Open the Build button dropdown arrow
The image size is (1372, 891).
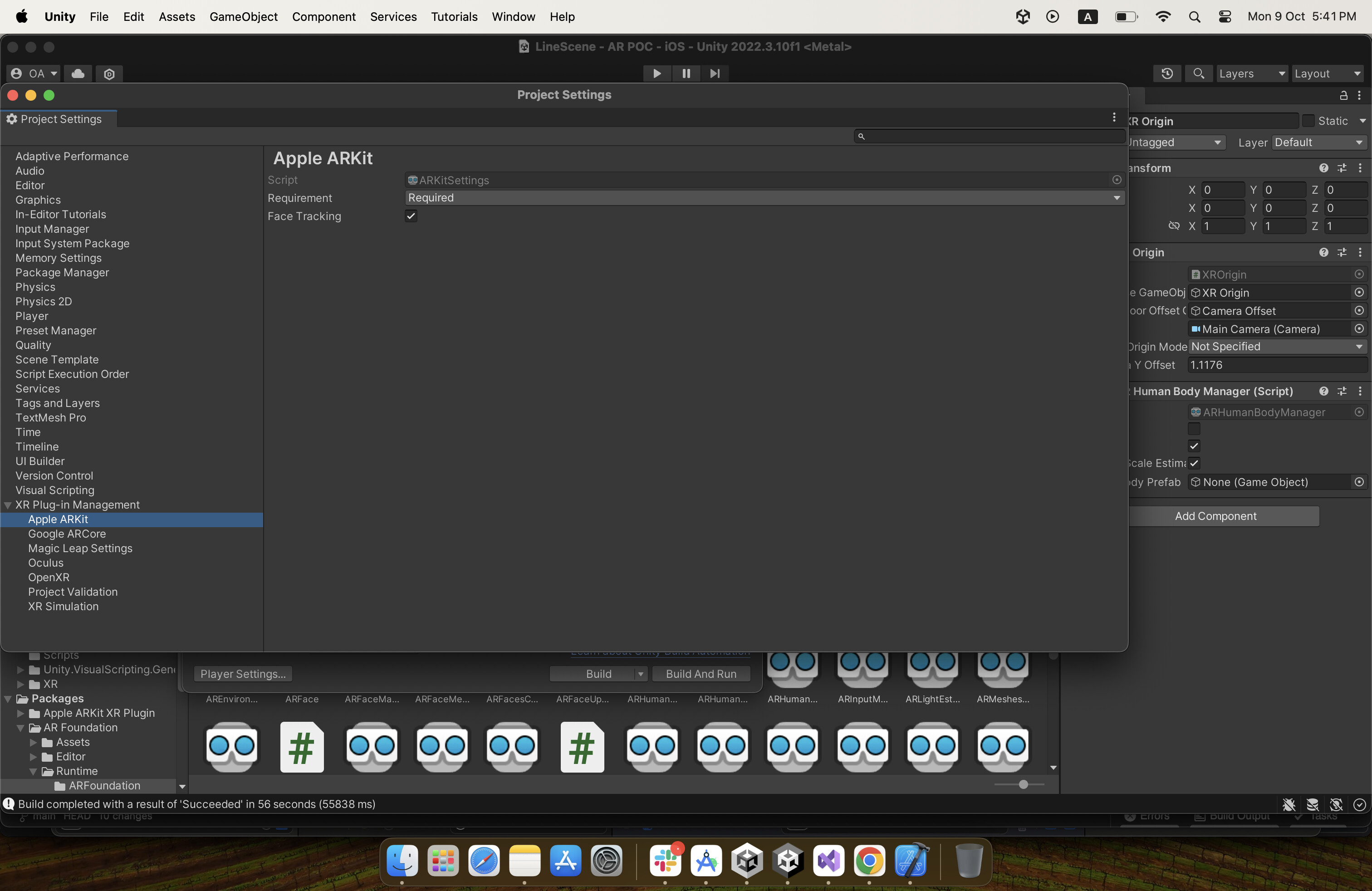pos(641,674)
